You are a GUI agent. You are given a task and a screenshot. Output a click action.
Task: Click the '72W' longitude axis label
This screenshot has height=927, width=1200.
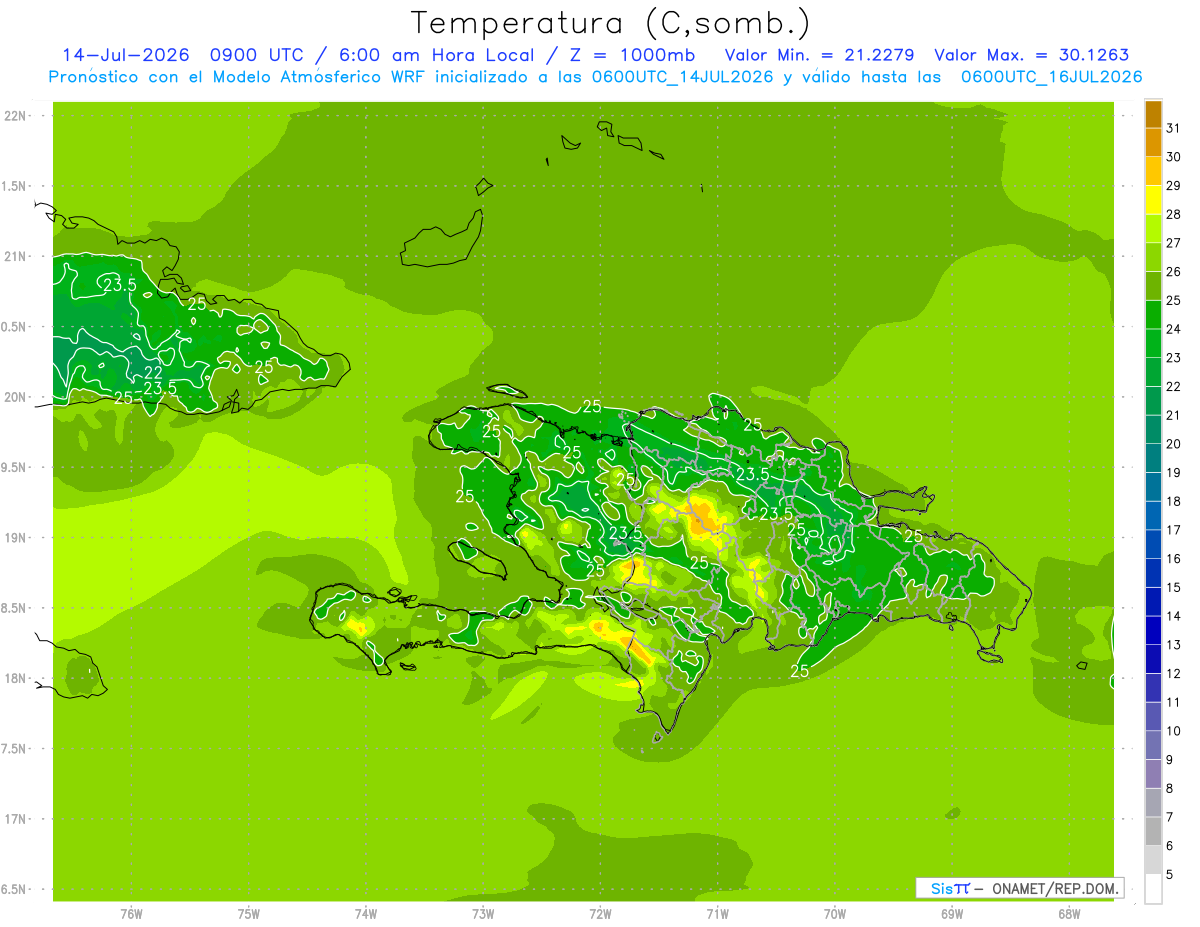click(600, 914)
